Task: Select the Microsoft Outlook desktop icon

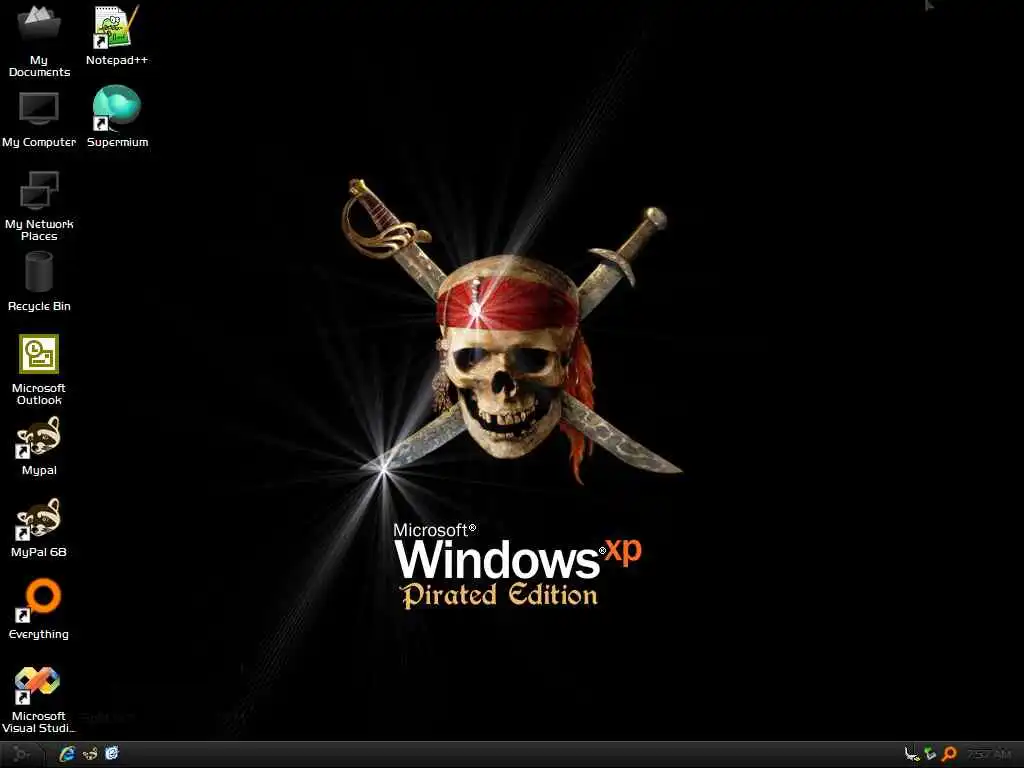Action: 39,370
